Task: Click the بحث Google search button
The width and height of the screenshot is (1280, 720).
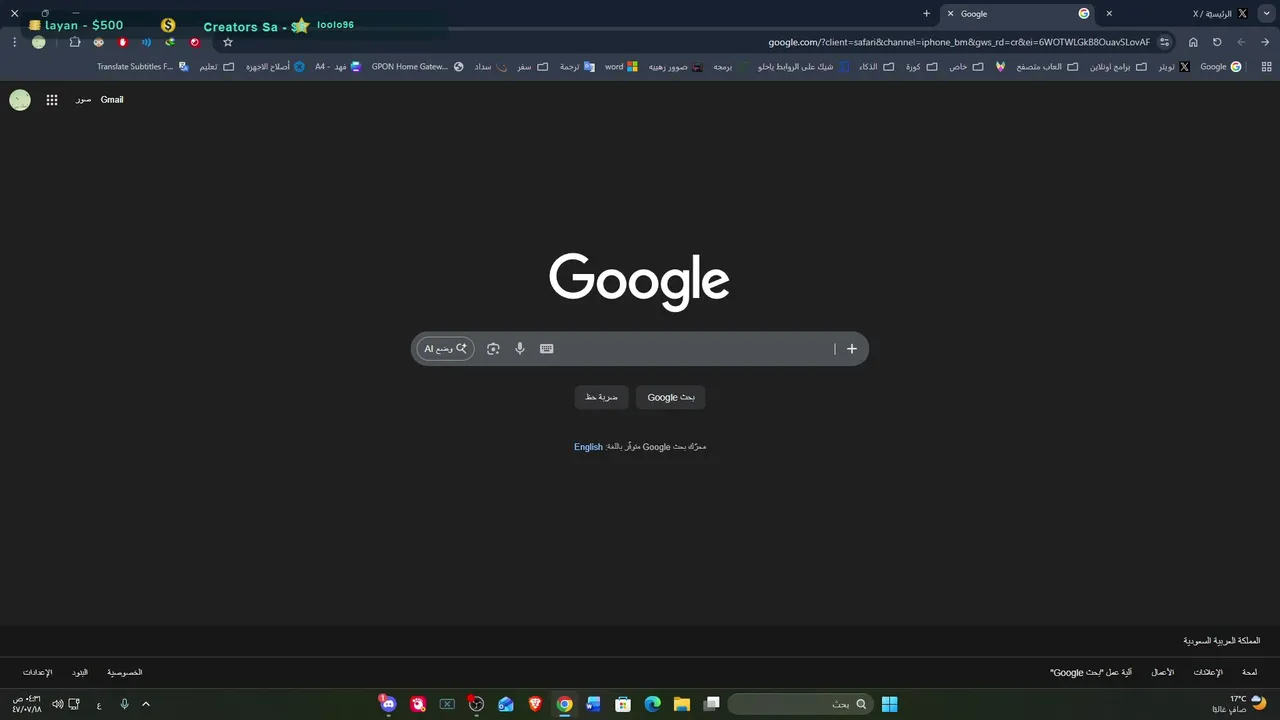Action: tap(671, 397)
